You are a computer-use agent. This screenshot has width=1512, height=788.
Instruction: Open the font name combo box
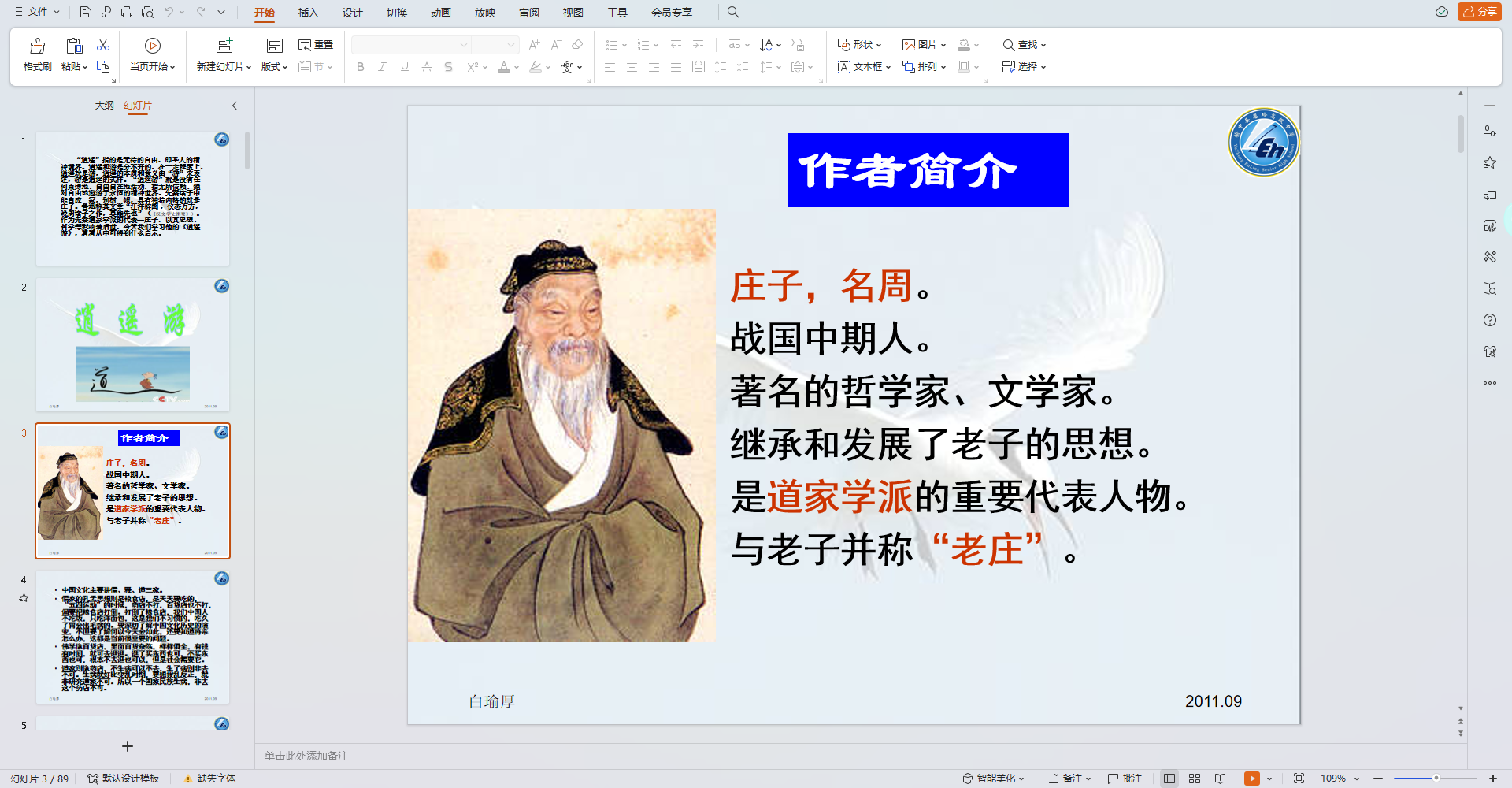[411, 45]
